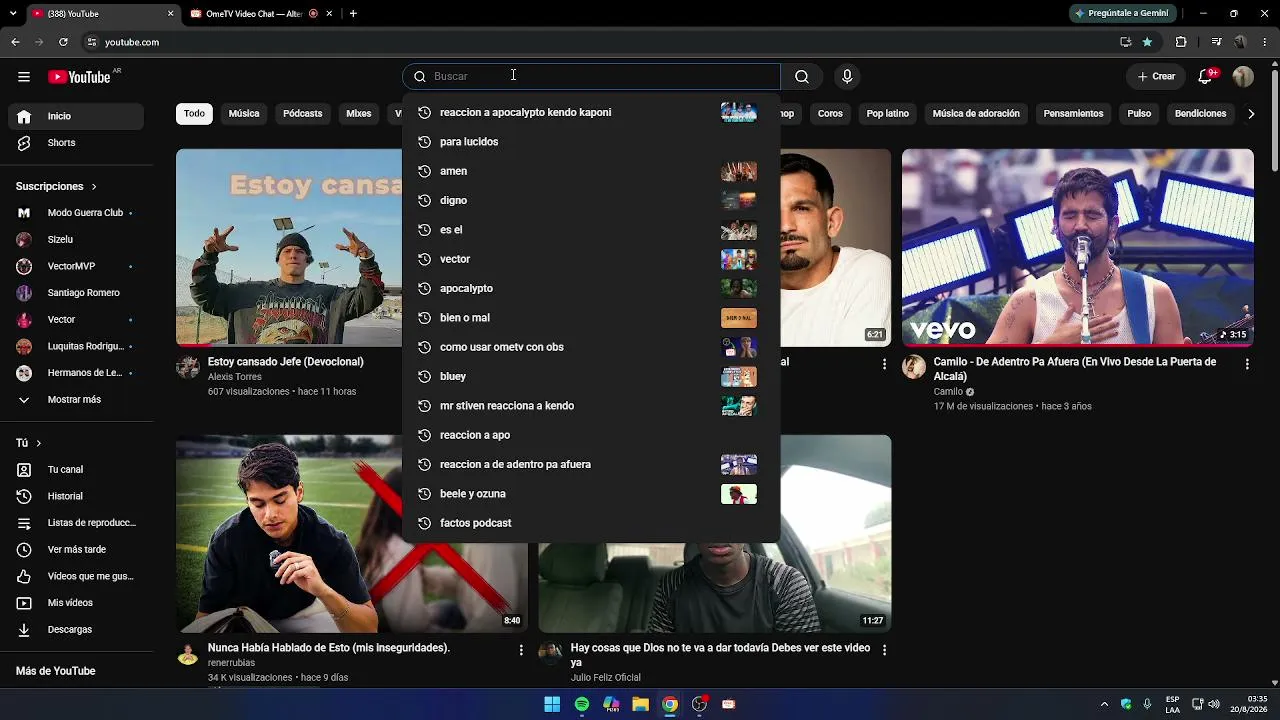Image resolution: width=1280 pixels, height=720 pixels.
Task: Open the browser extensions puzzle icon
Action: point(1181,42)
